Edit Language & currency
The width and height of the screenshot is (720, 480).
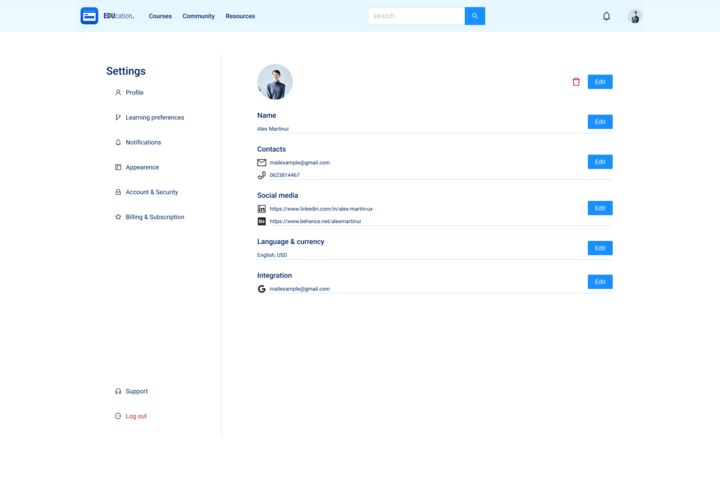pos(600,248)
